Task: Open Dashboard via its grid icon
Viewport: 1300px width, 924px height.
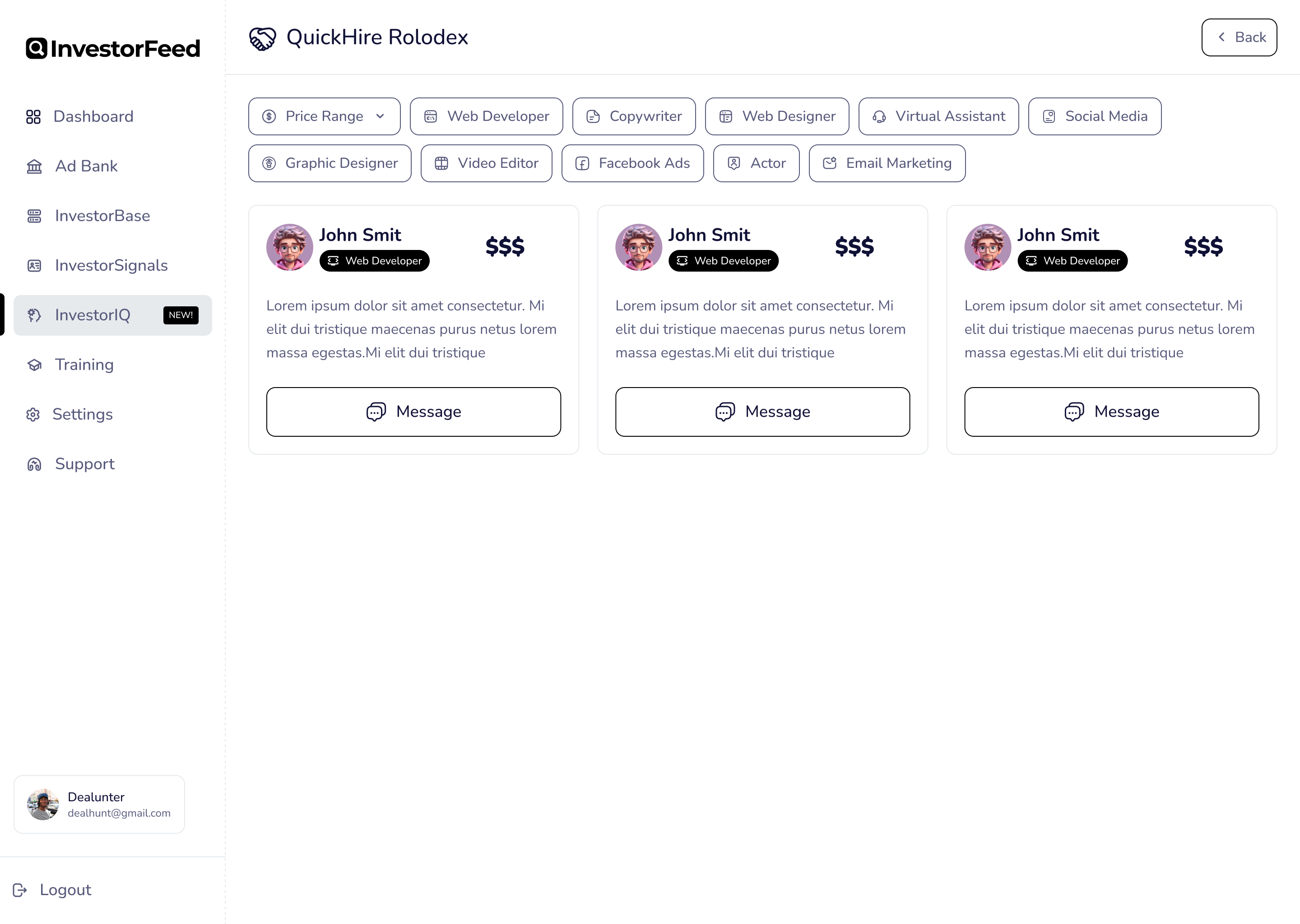Action: (33, 117)
